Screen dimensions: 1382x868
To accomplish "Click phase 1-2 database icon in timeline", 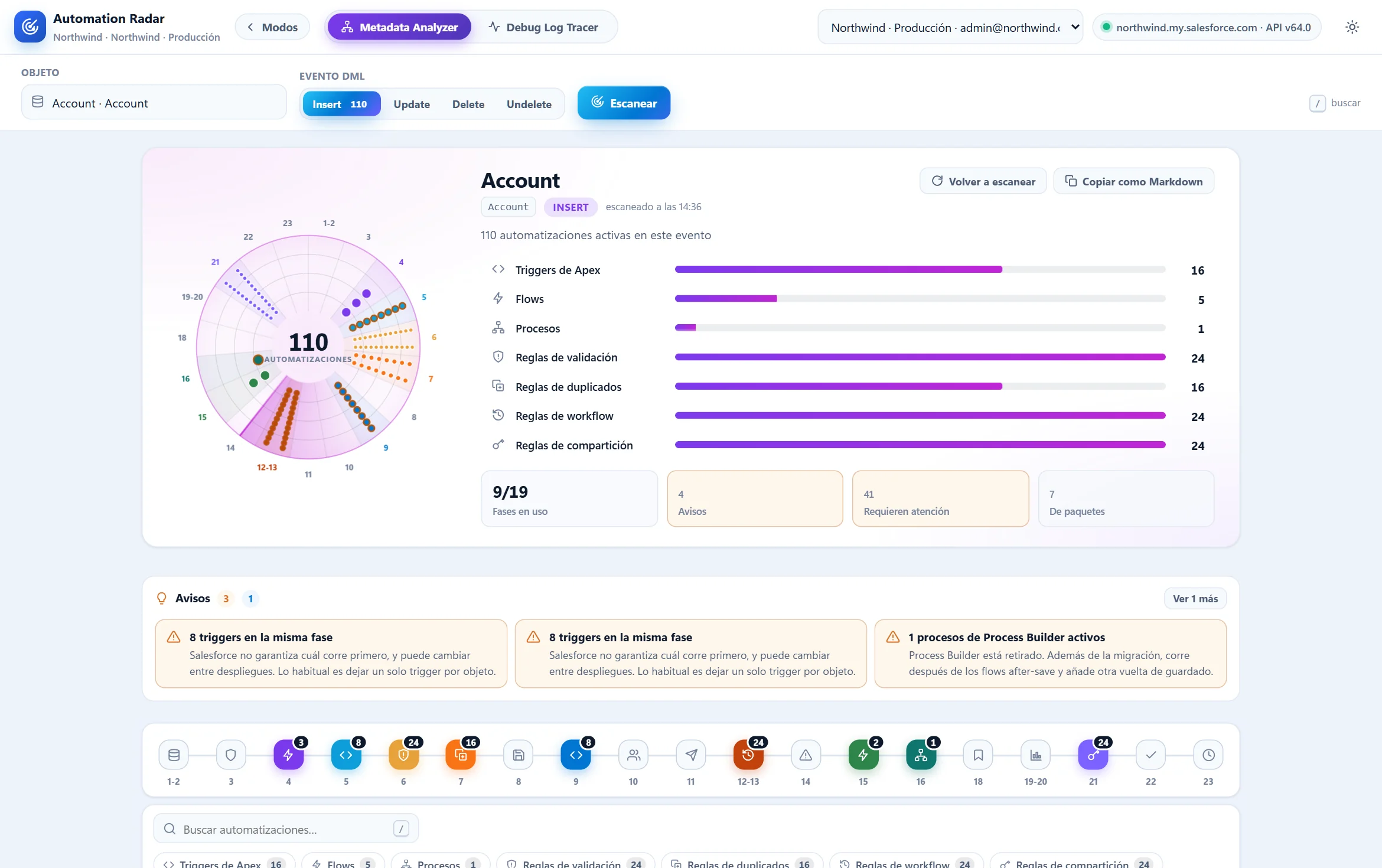I will point(174,755).
